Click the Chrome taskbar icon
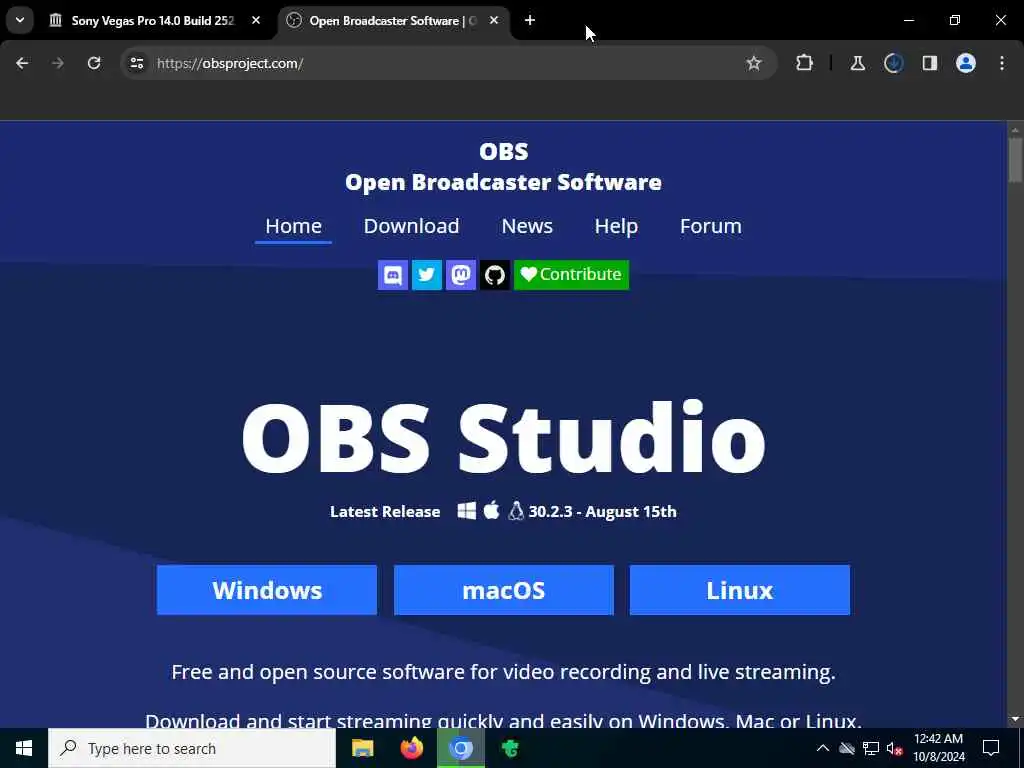Screen dimensions: 1024x768 [x=460, y=748]
